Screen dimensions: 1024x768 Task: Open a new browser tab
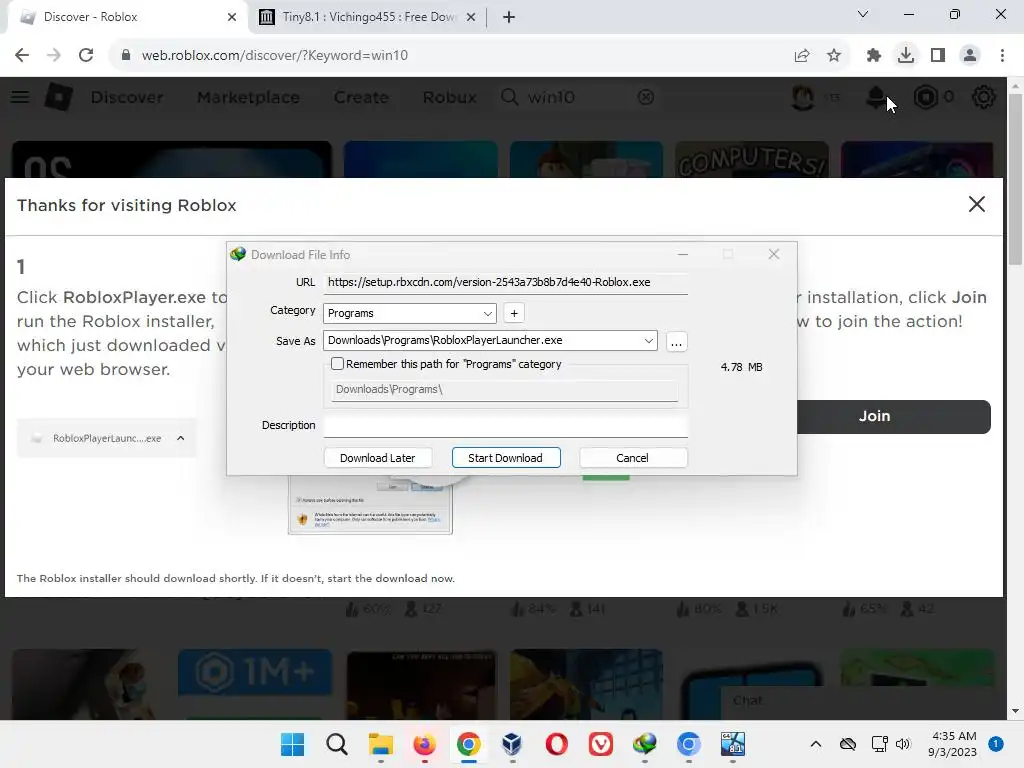[509, 17]
